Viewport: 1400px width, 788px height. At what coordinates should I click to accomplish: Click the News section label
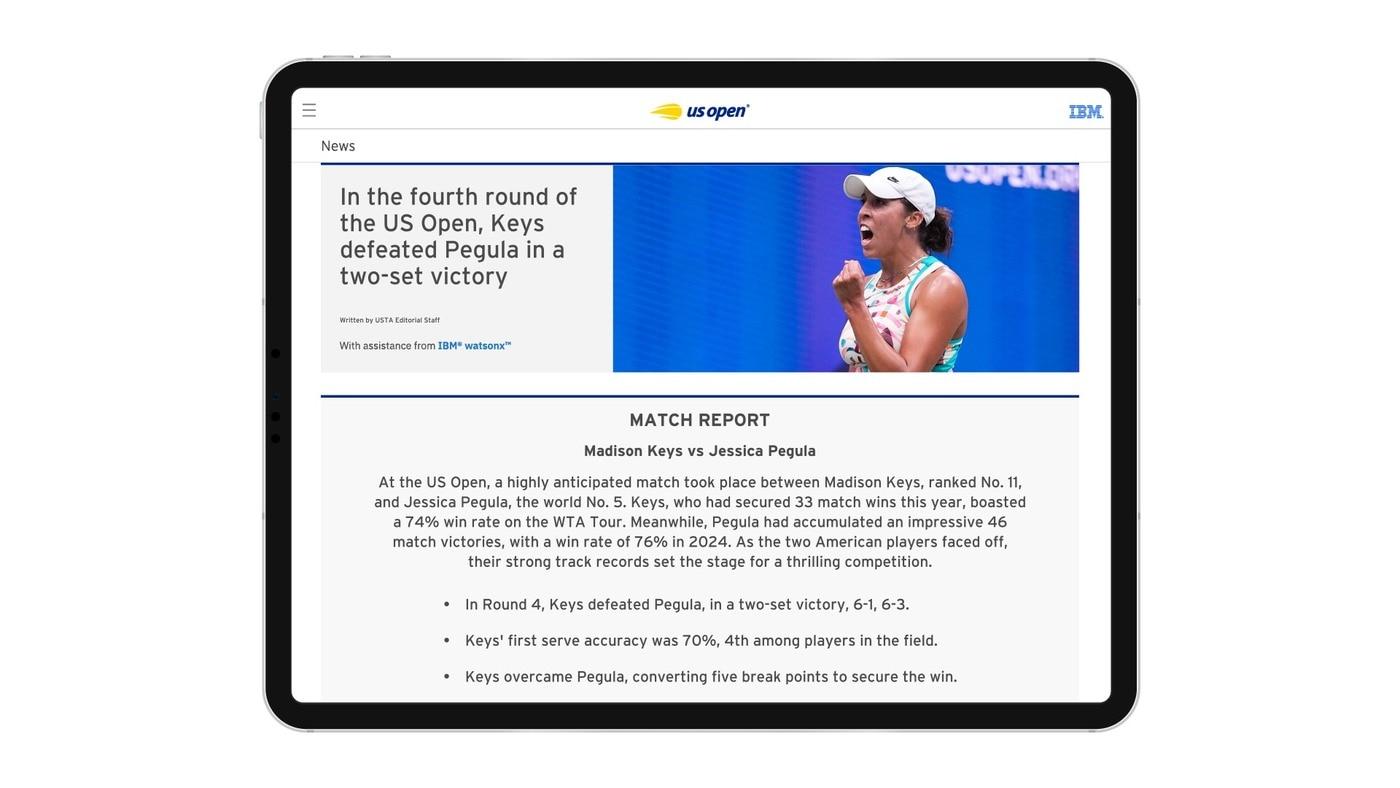tap(338, 146)
